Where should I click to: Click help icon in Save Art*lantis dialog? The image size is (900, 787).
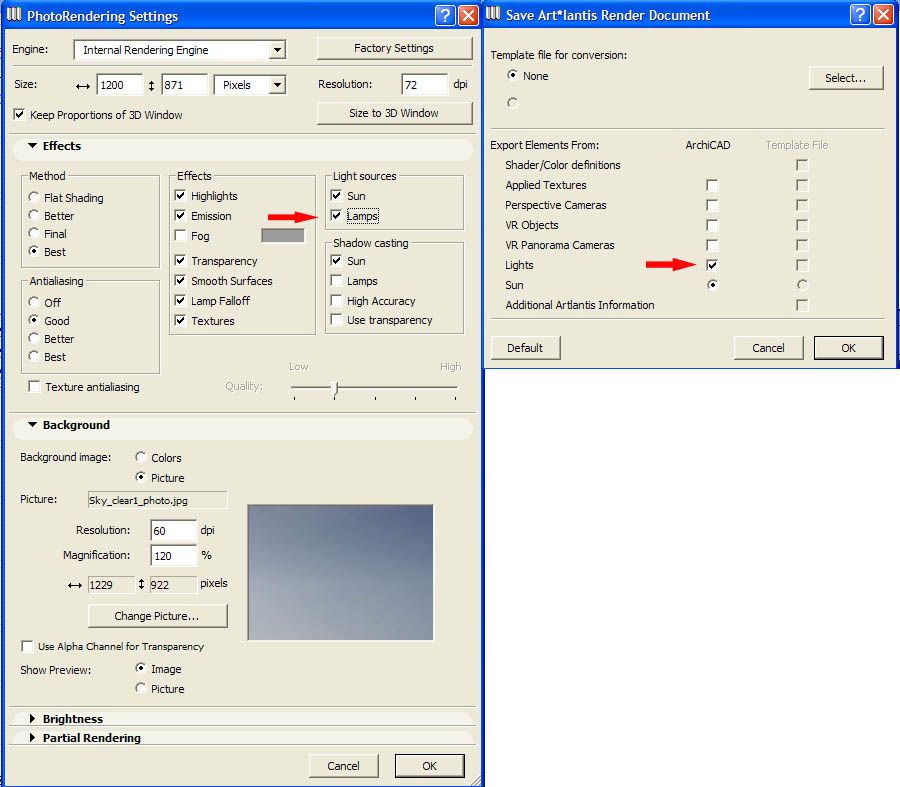pyautogui.click(x=860, y=15)
